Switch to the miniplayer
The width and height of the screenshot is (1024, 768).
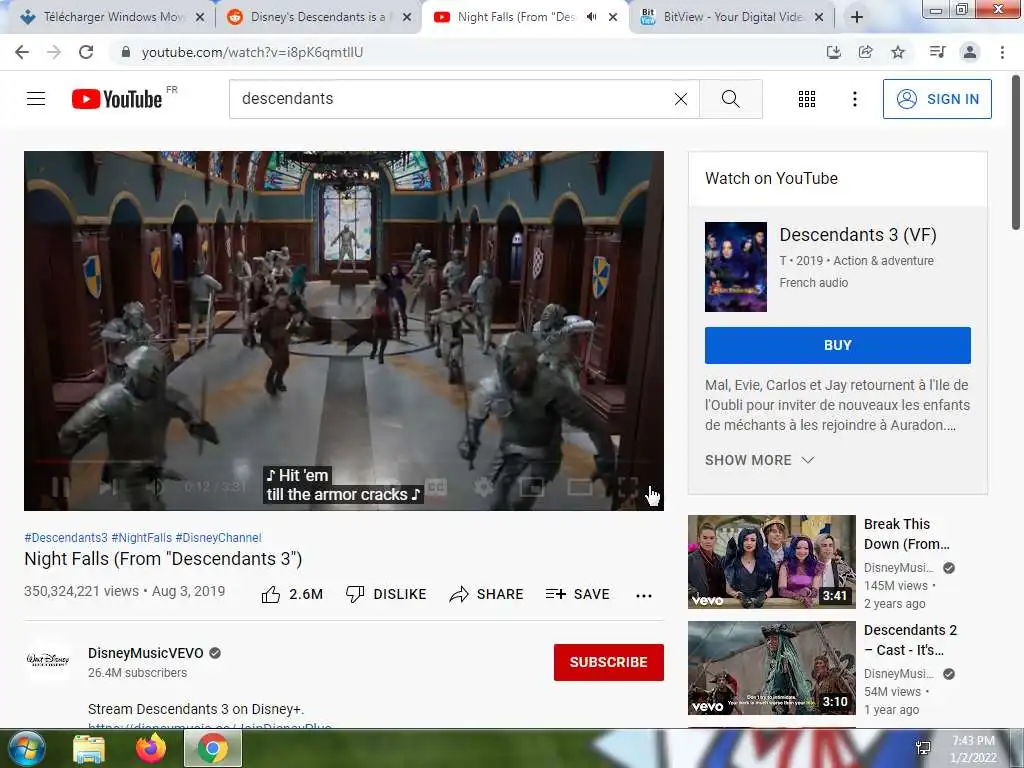point(532,487)
